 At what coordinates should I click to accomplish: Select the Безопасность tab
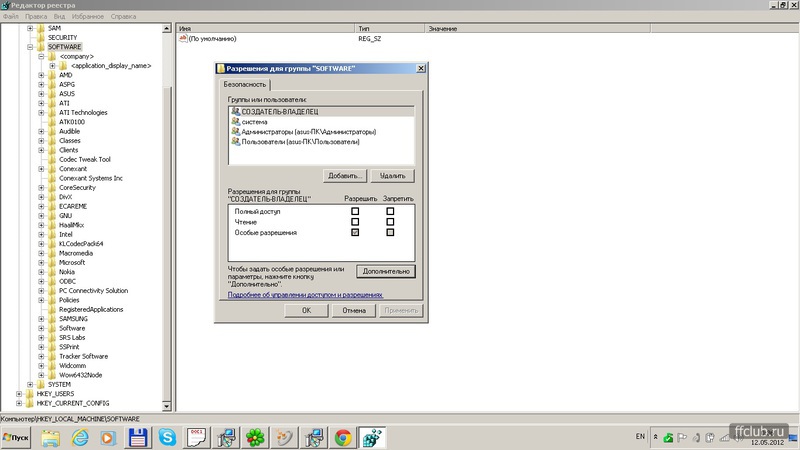pyautogui.click(x=245, y=84)
